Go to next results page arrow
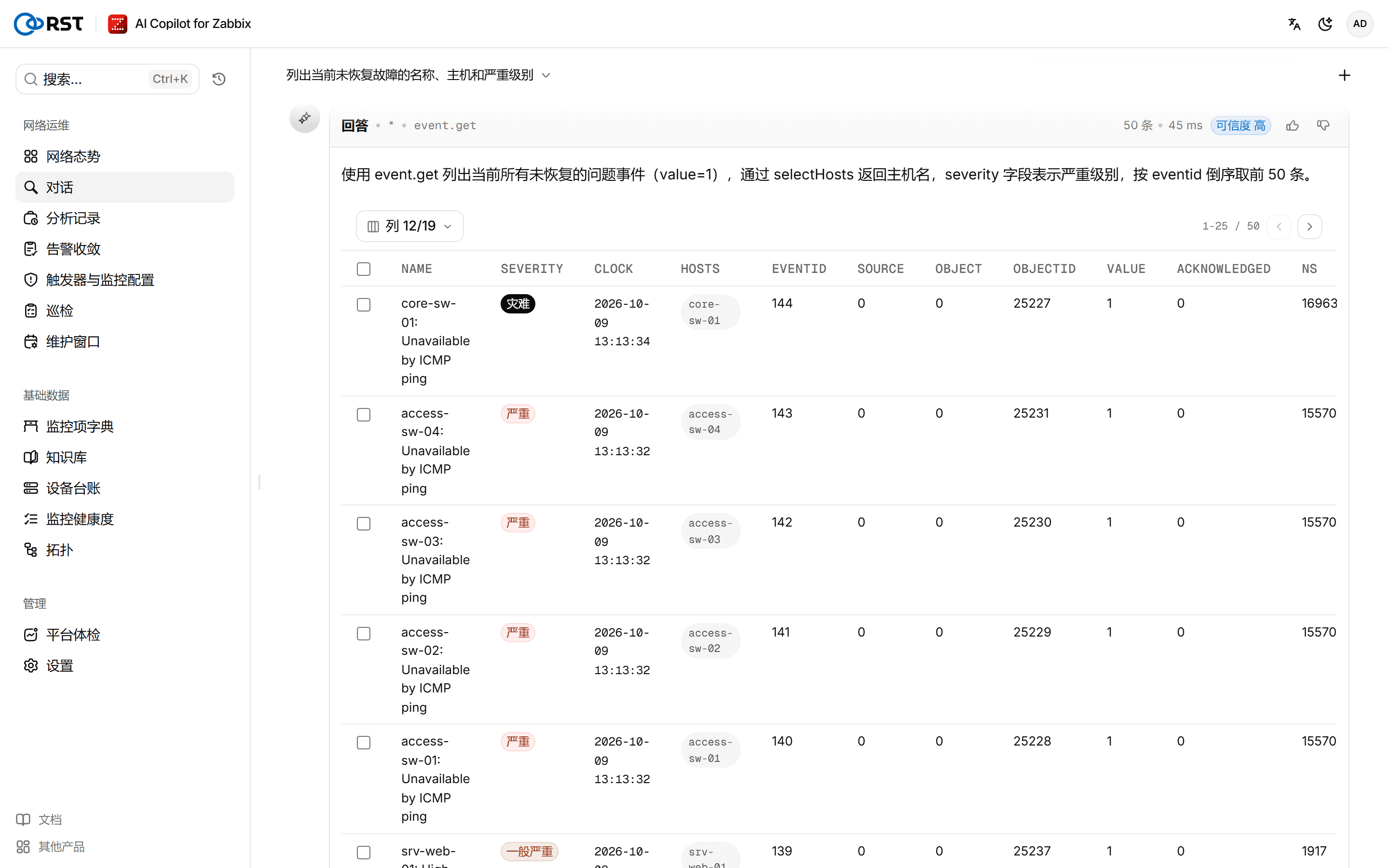 1310,226
